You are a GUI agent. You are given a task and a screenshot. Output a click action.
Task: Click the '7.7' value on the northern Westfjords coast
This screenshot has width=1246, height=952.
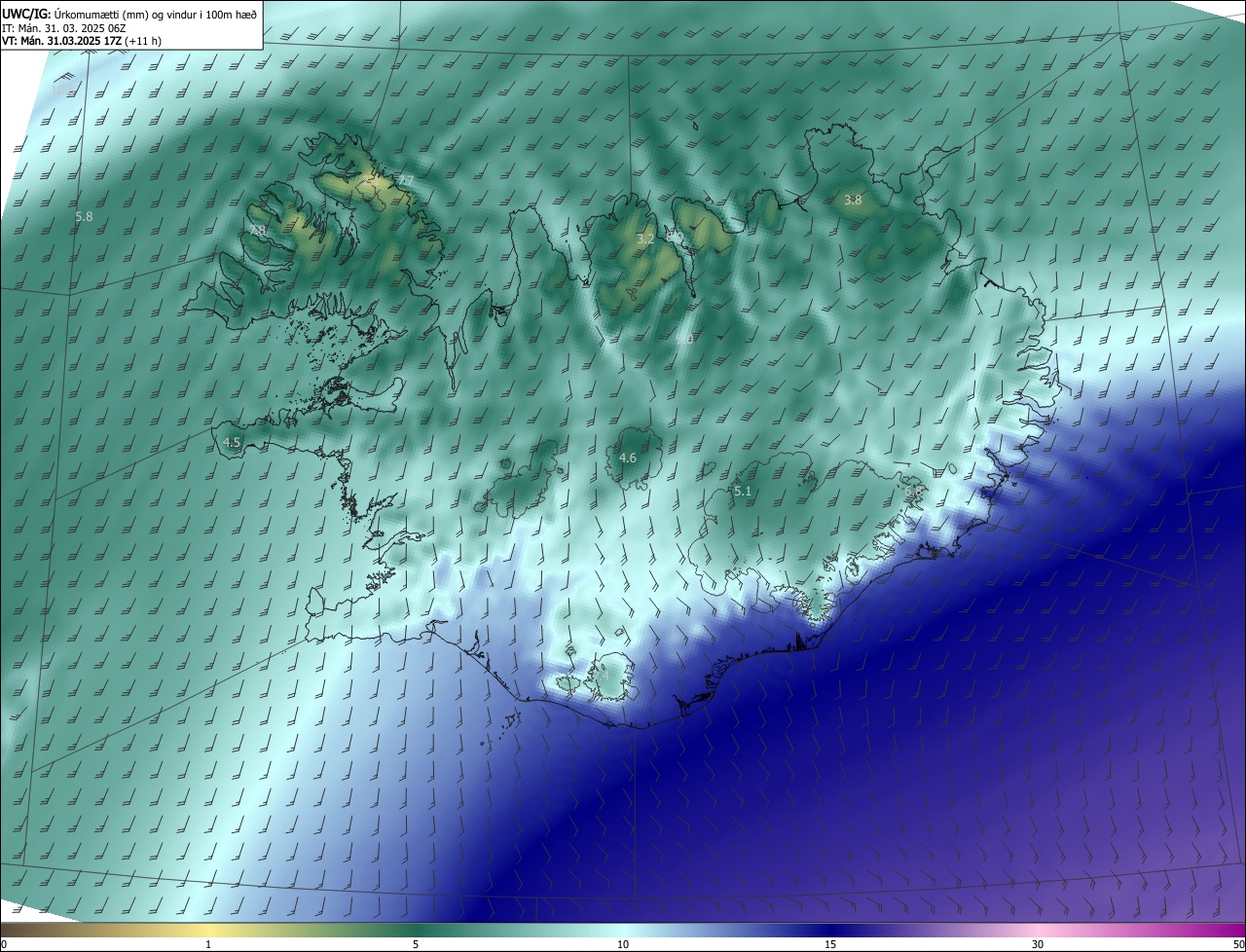(x=405, y=180)
